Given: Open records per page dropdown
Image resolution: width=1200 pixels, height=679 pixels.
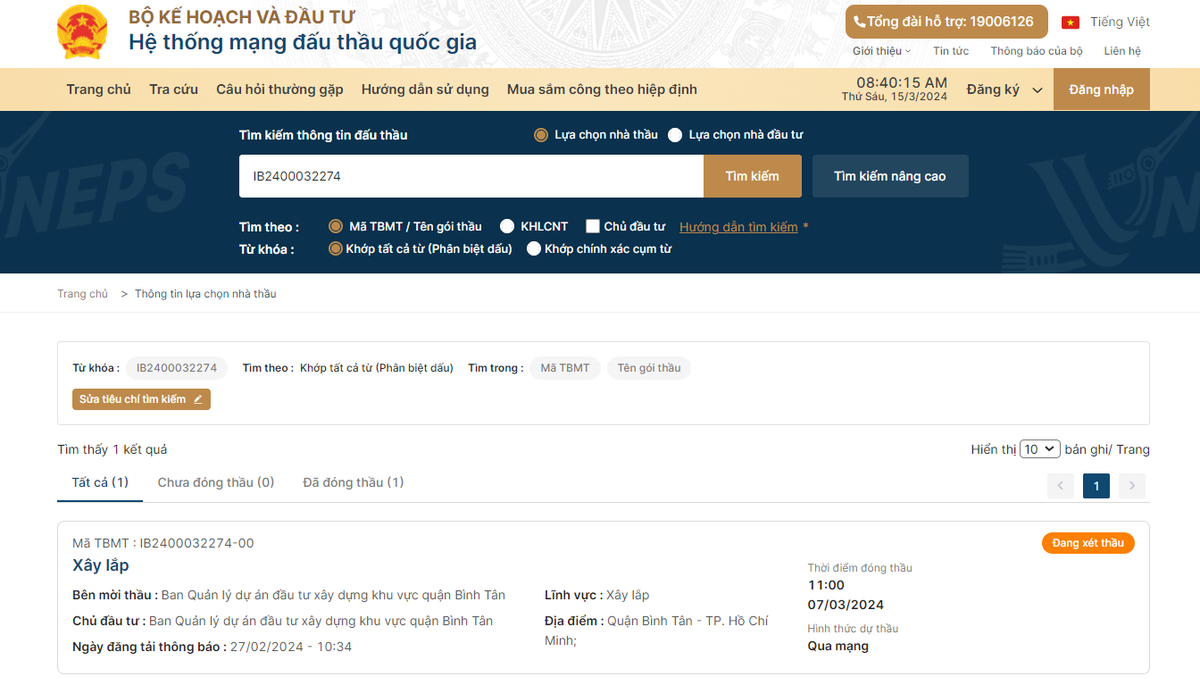Looking at the screenshot, I should coord(1039,450).
